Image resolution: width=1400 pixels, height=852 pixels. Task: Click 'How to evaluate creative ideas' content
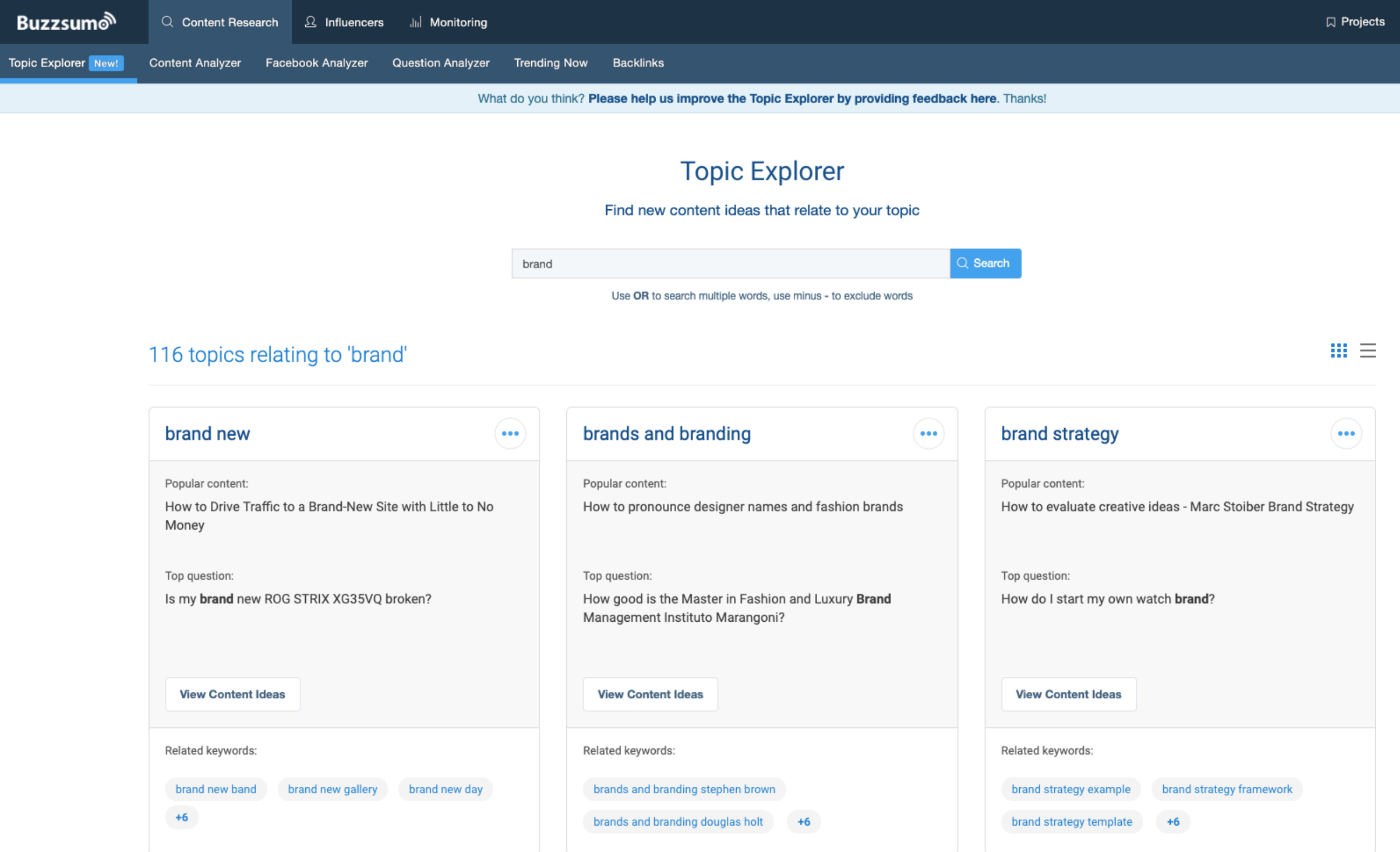click(1177, 507)
